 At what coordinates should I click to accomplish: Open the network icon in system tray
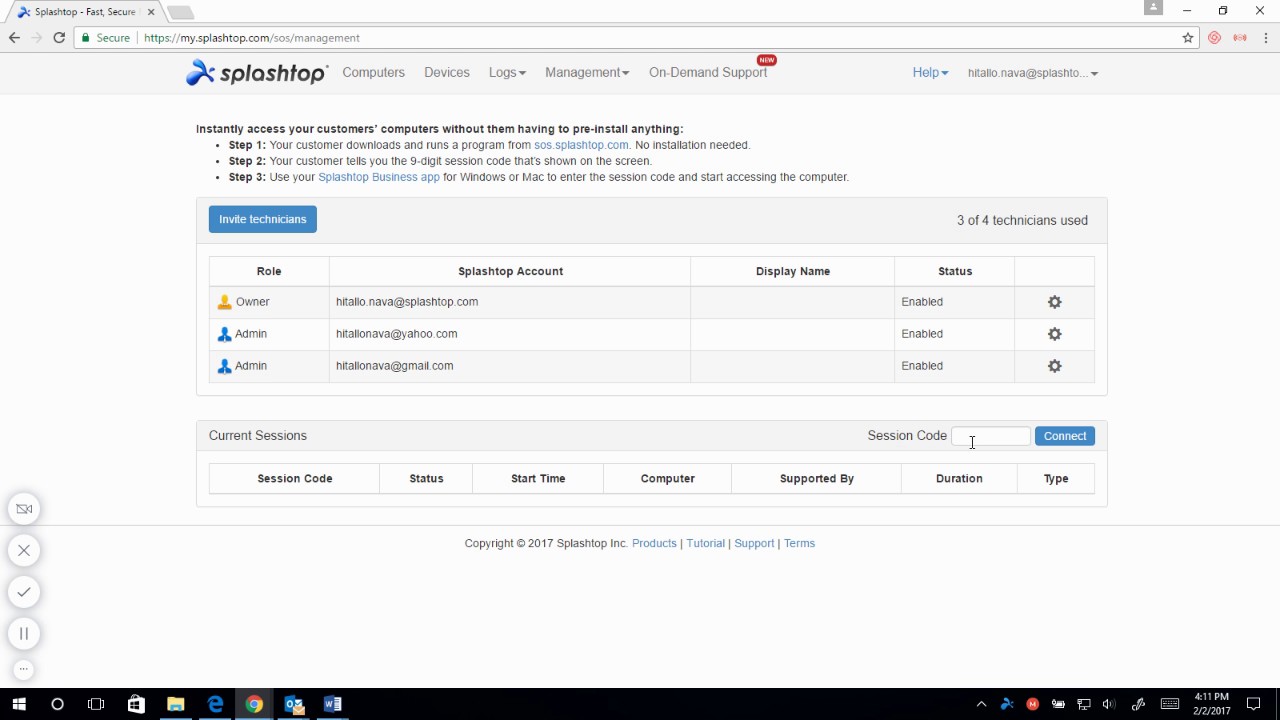[x=1084, y=704]
